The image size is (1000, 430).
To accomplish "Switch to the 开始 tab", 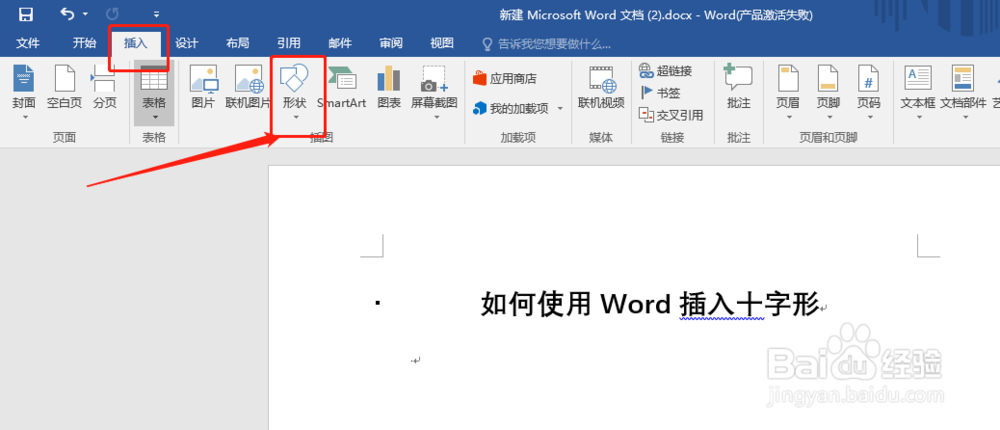I will [84, 43].
